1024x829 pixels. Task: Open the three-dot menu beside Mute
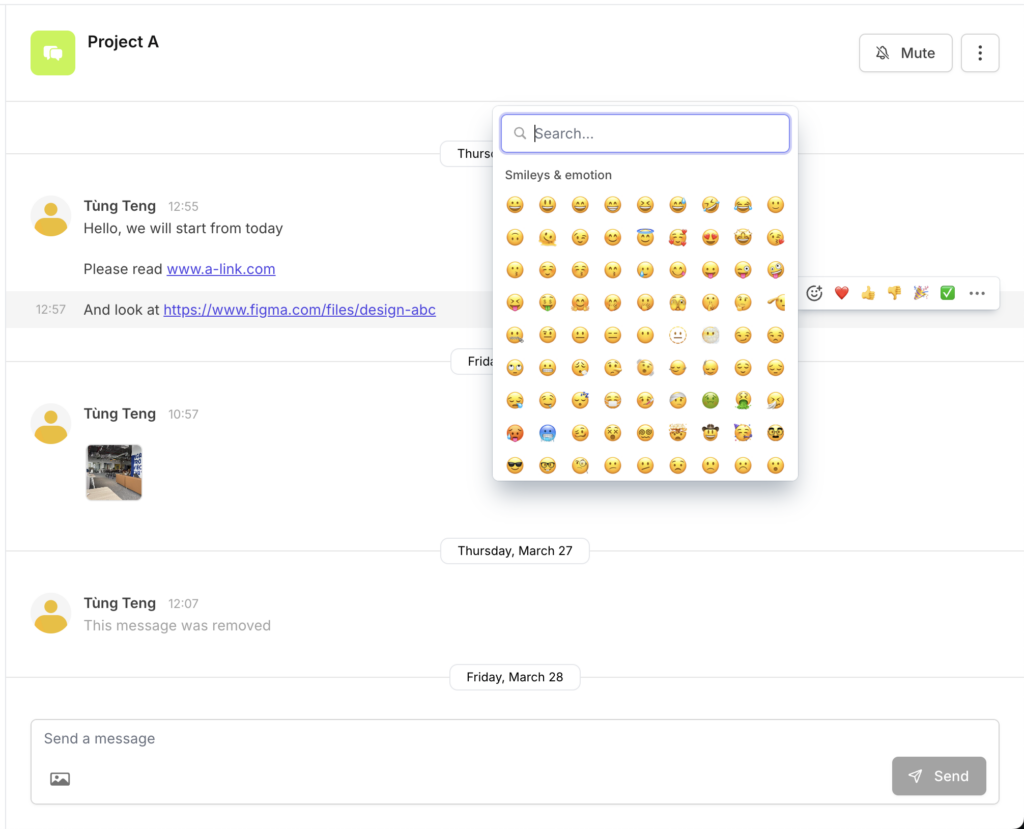[x=980, y=53]
